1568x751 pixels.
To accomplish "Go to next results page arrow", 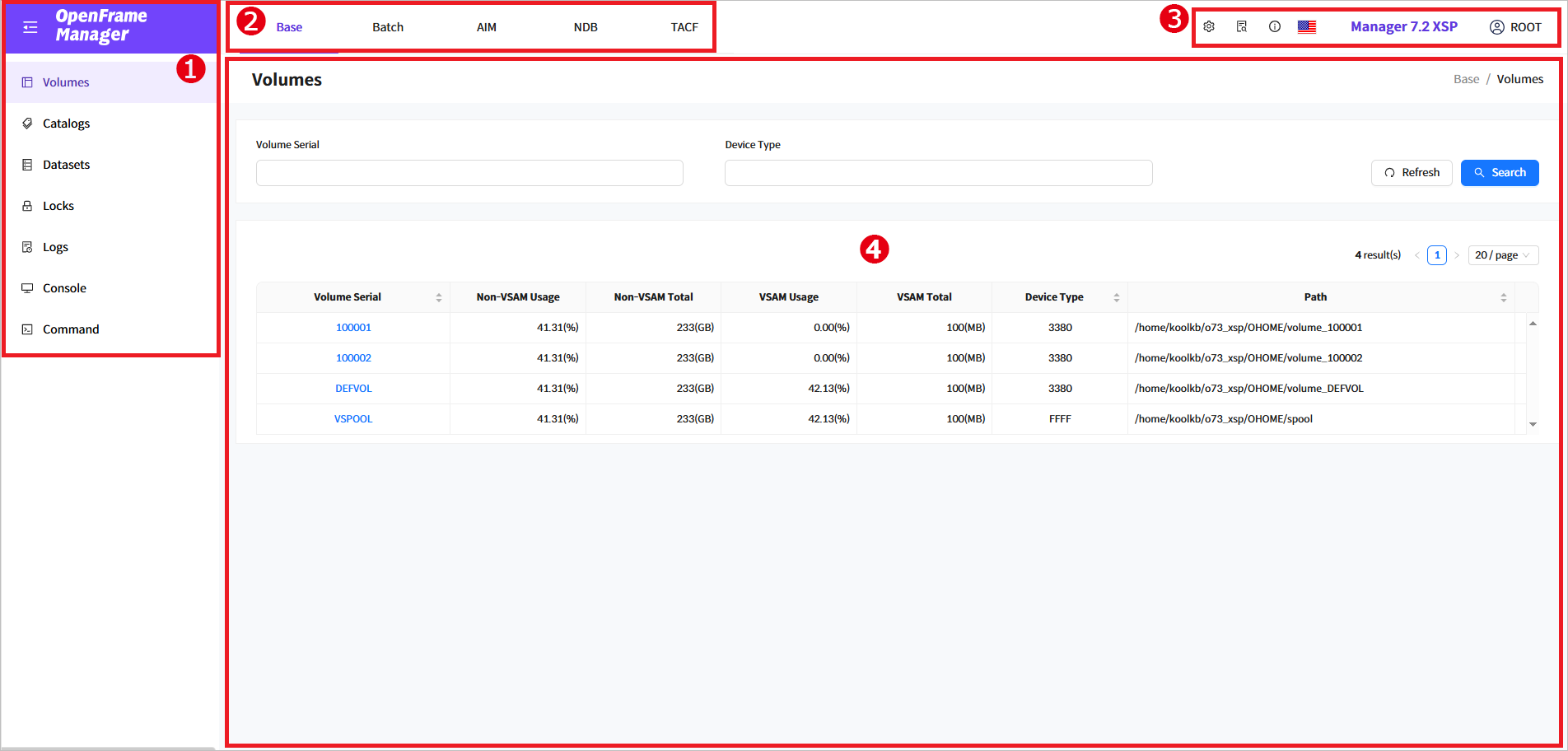I will point(1457,255).
